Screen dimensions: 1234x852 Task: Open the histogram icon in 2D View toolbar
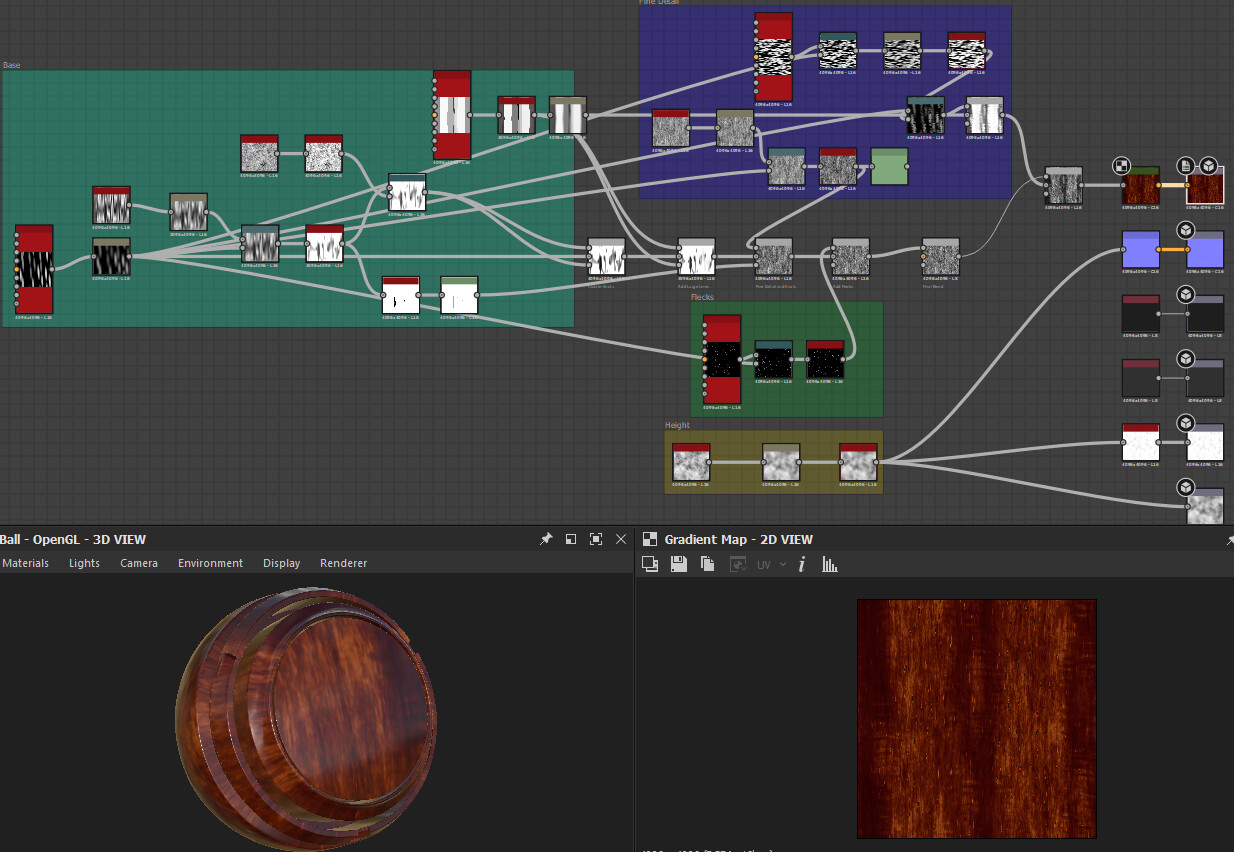pos(829,564)
